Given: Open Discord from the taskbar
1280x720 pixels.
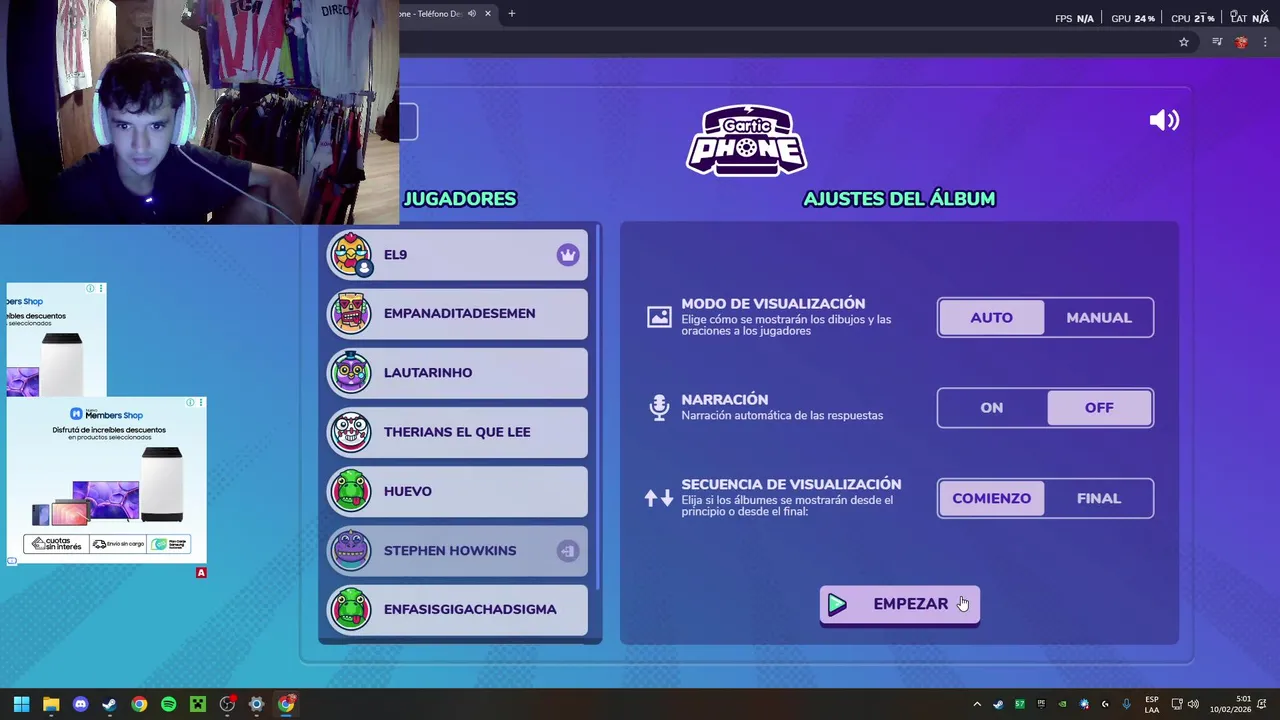Looking at the screenshot, I should tap(80, 704).
